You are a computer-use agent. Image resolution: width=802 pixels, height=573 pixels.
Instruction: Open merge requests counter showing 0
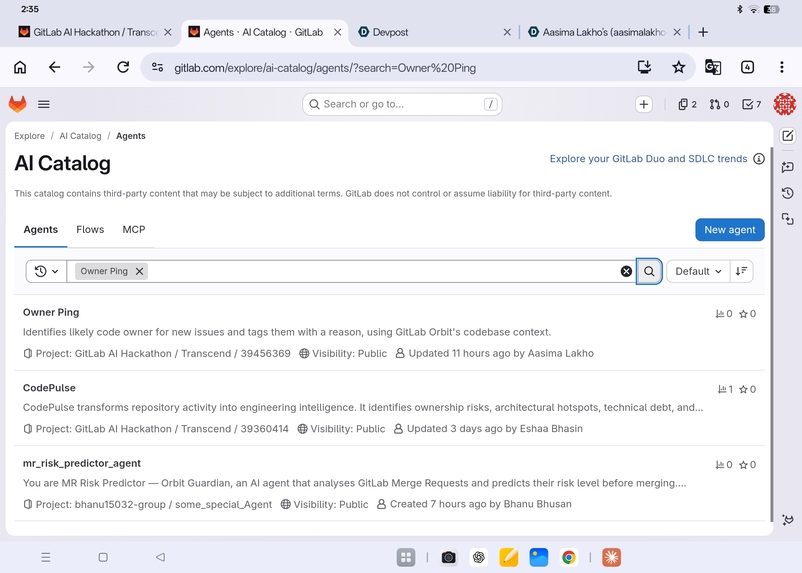pos(719,104)
